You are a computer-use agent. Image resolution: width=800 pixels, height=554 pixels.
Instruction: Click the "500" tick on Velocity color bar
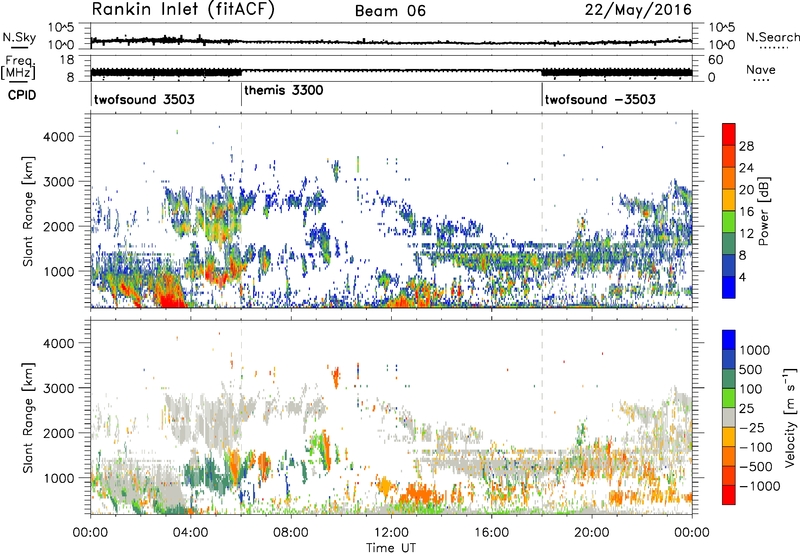click(751, 369)
